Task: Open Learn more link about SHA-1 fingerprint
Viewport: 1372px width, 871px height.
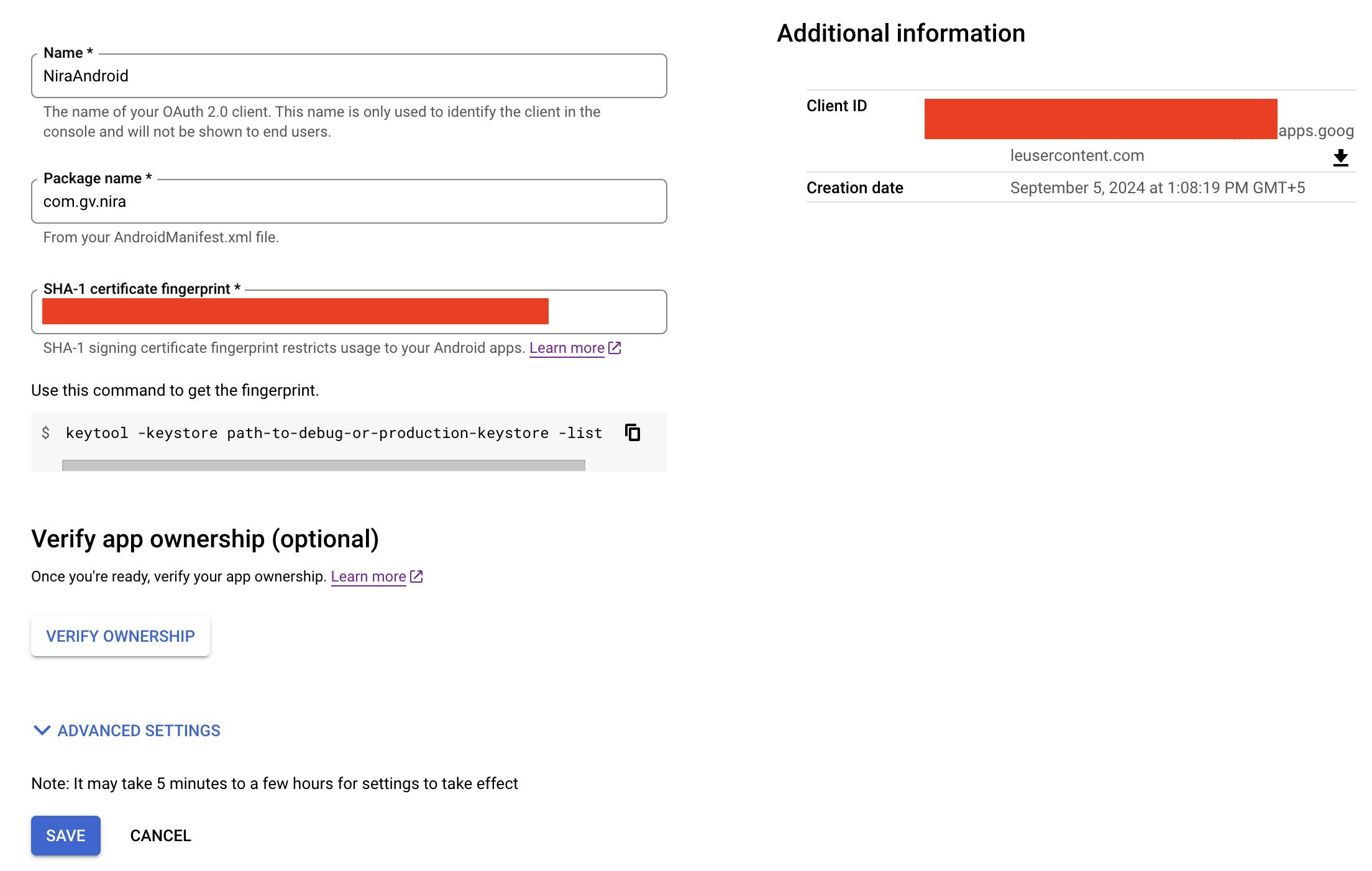Action: click(x=567, y=348)
